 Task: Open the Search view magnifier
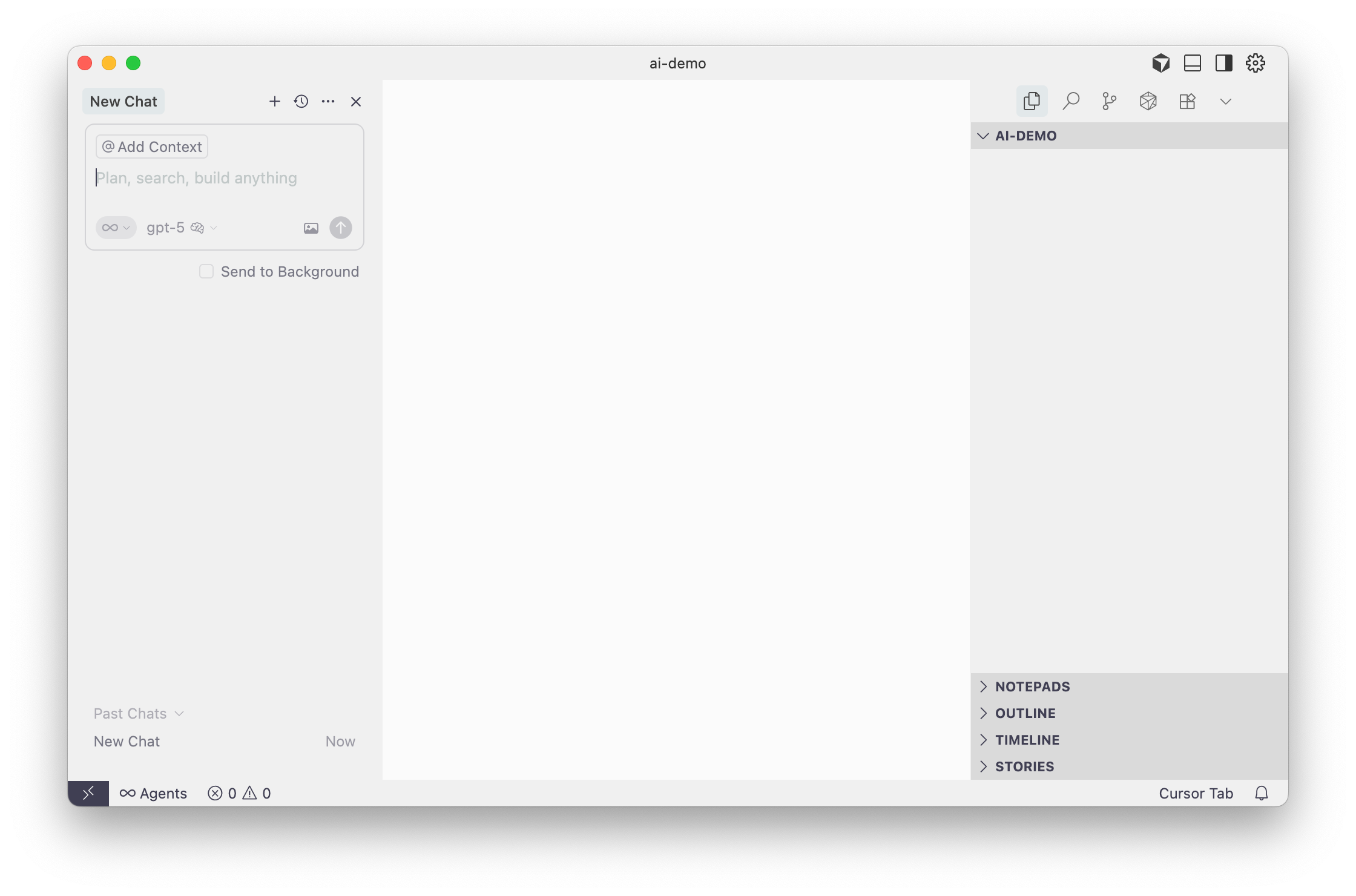pos(1071,101)
